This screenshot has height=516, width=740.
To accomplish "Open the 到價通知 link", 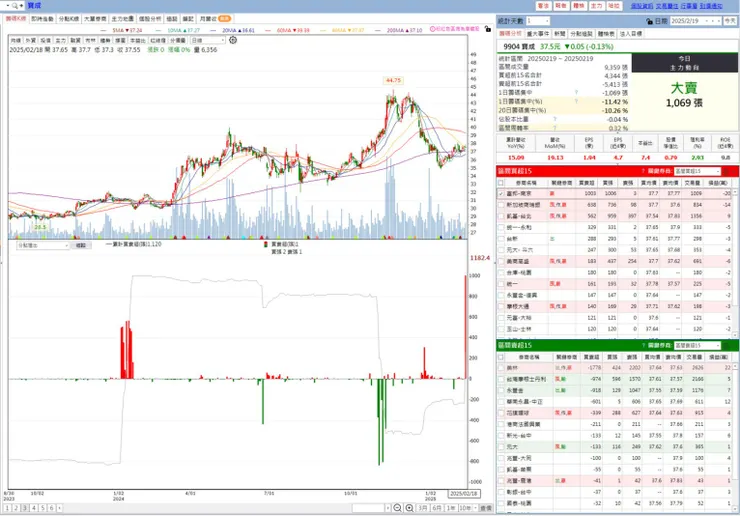I will click(711, 6).
